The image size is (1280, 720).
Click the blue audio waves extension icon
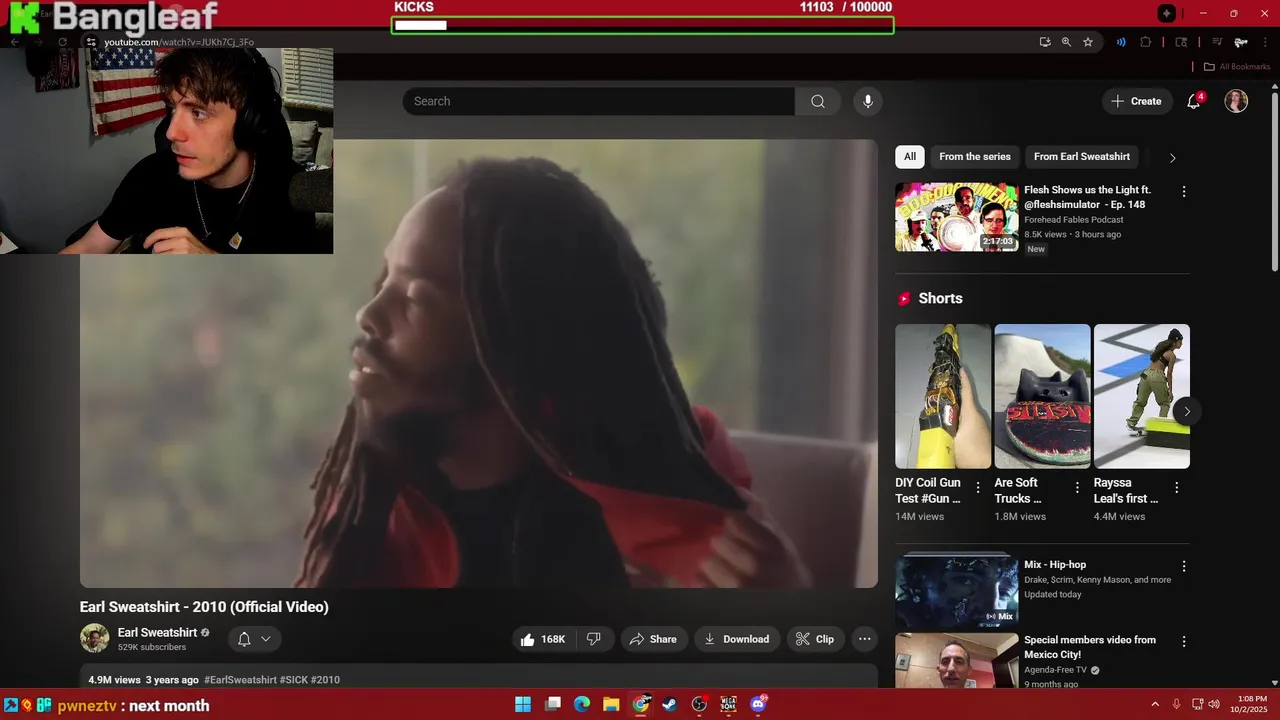click(x=1121, y=42)
